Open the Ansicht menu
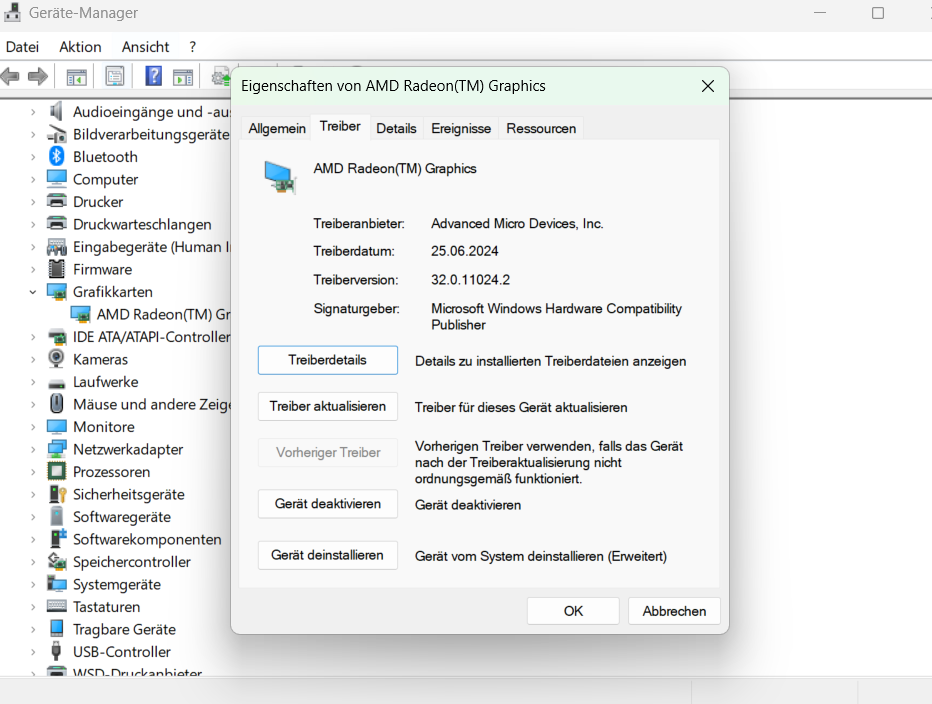 tap(146, 47)
